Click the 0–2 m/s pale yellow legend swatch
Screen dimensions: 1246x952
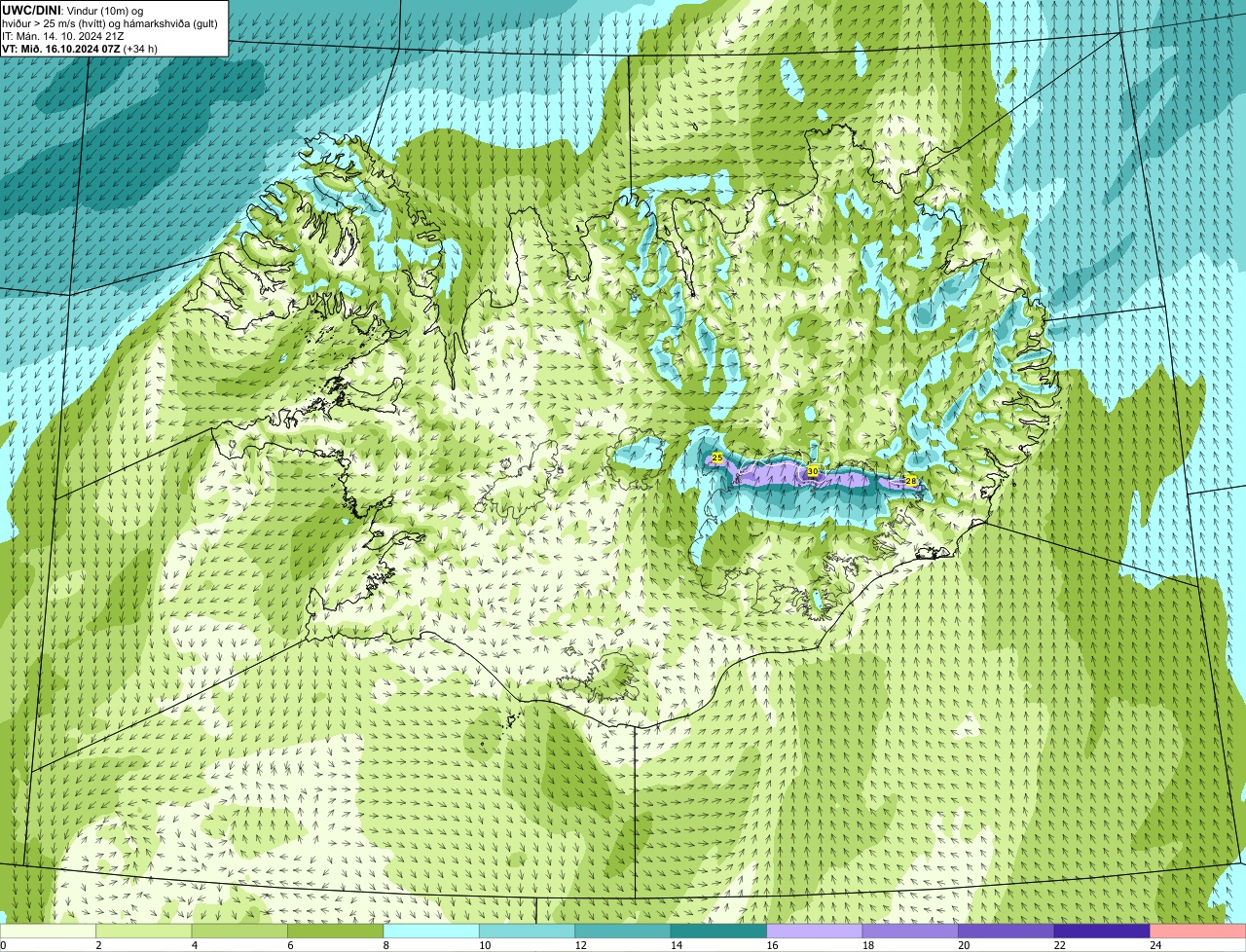48,932
